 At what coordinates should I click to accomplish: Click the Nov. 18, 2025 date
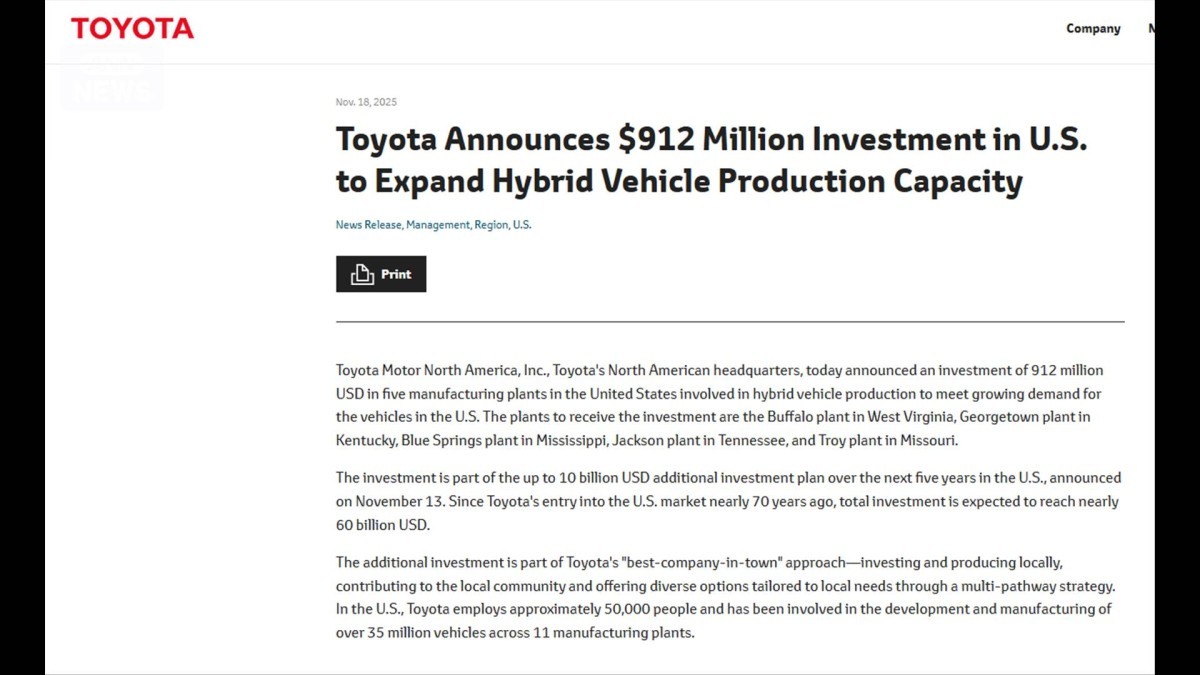point(366,102)
